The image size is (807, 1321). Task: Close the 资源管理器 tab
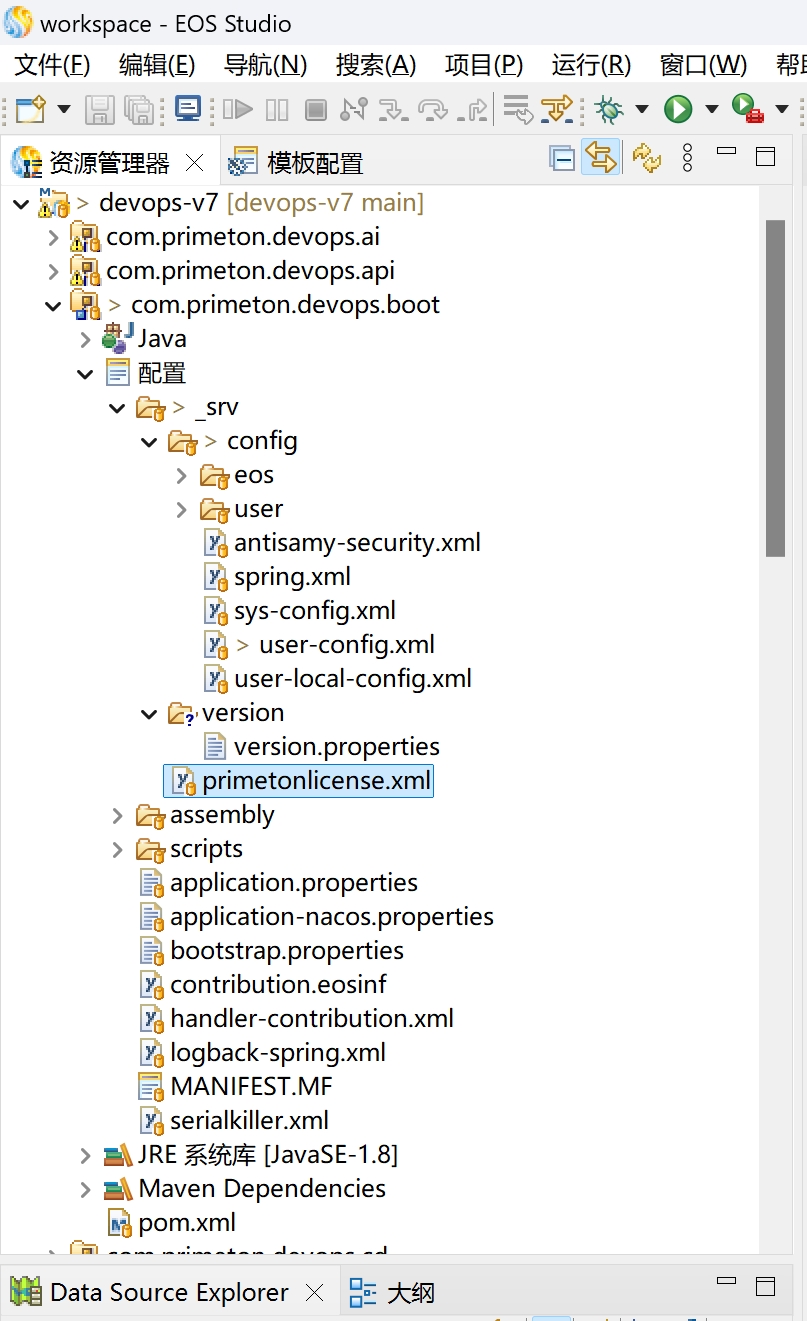(195, 162)
